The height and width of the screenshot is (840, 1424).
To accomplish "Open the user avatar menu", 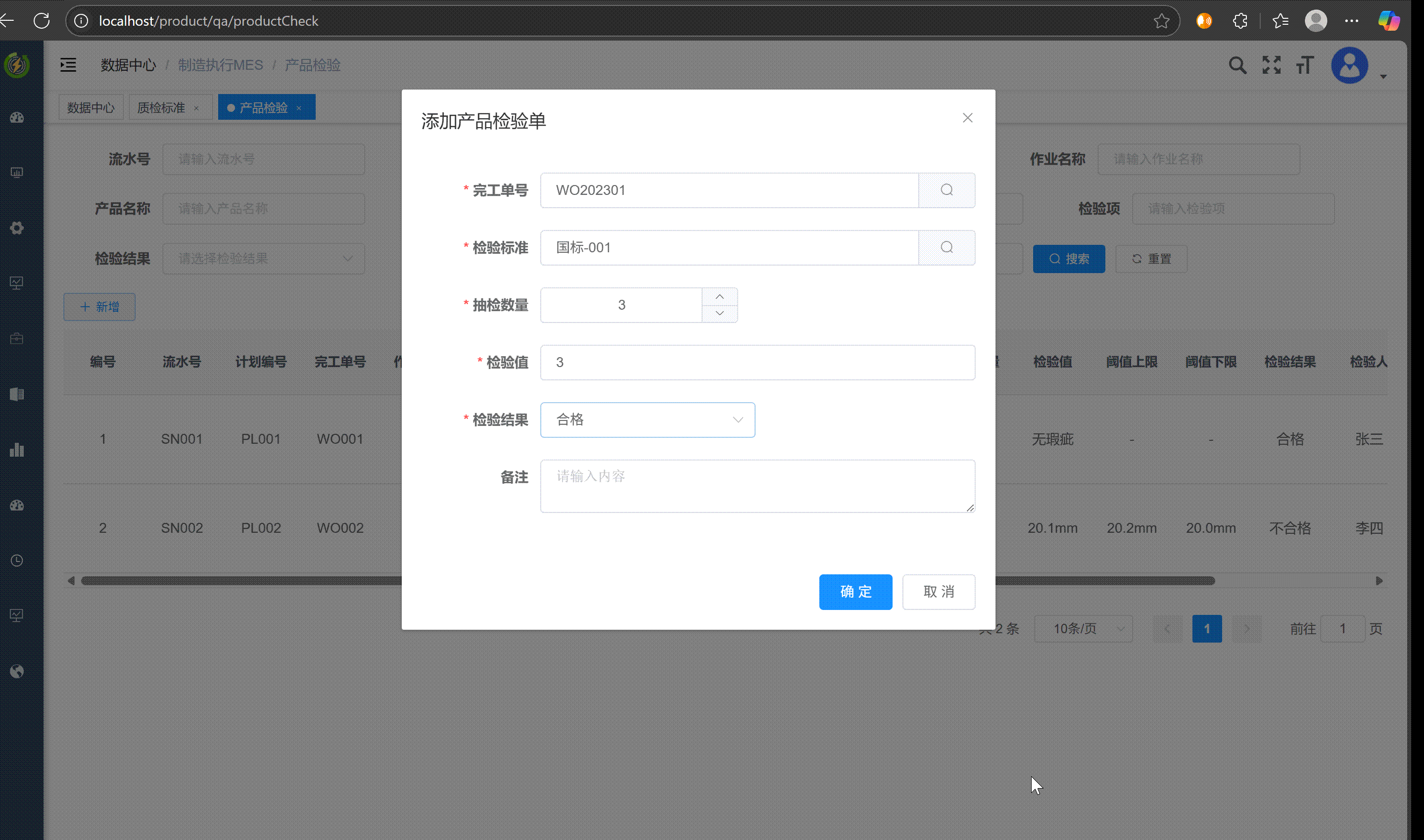I will tap(1349, 65).
